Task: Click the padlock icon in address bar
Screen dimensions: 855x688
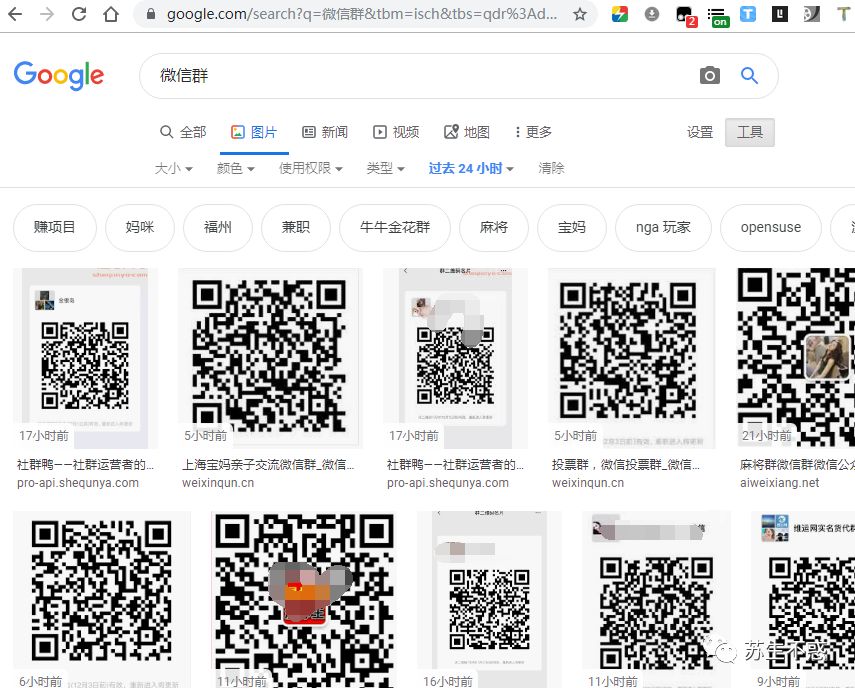Action: click(151, 14)
